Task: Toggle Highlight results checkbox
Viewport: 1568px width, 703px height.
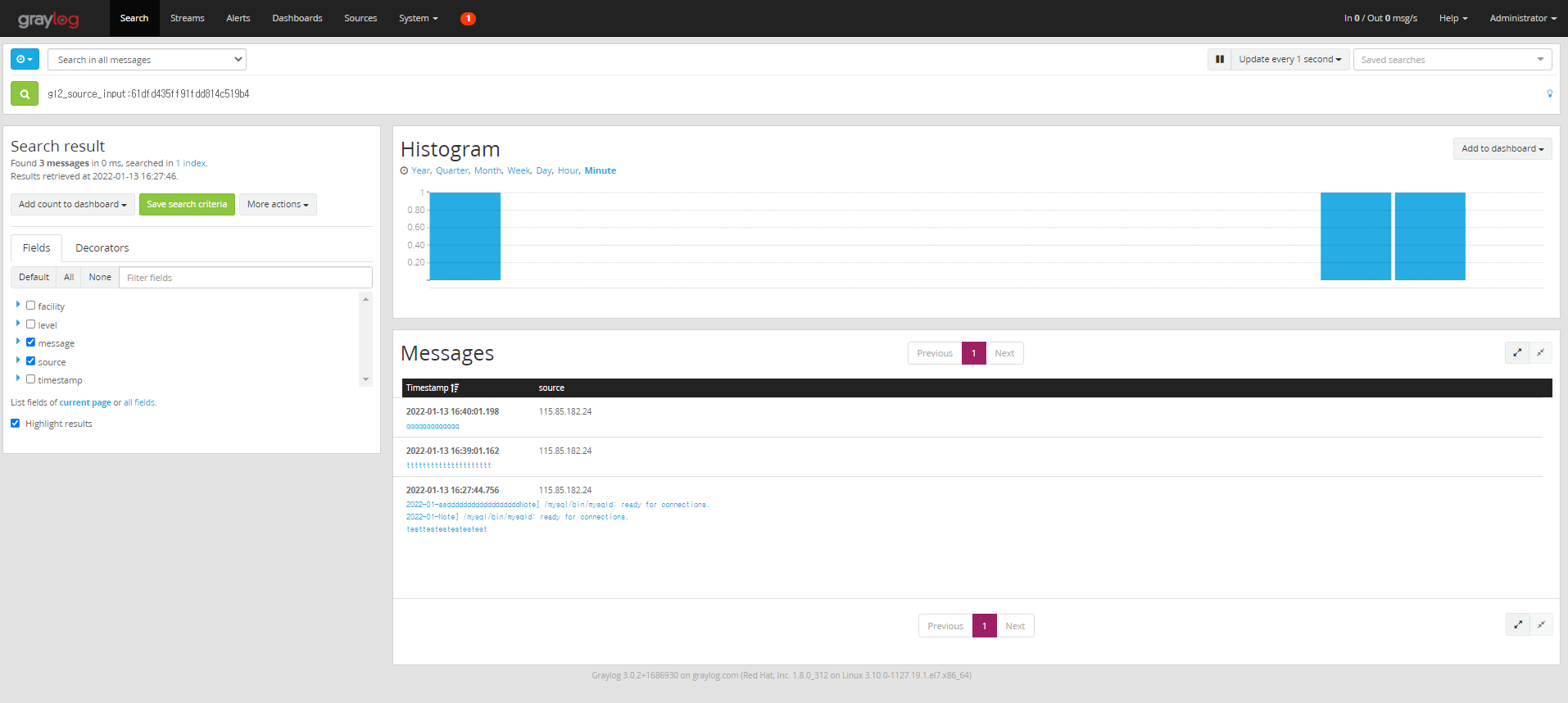Action: point(15,423)
